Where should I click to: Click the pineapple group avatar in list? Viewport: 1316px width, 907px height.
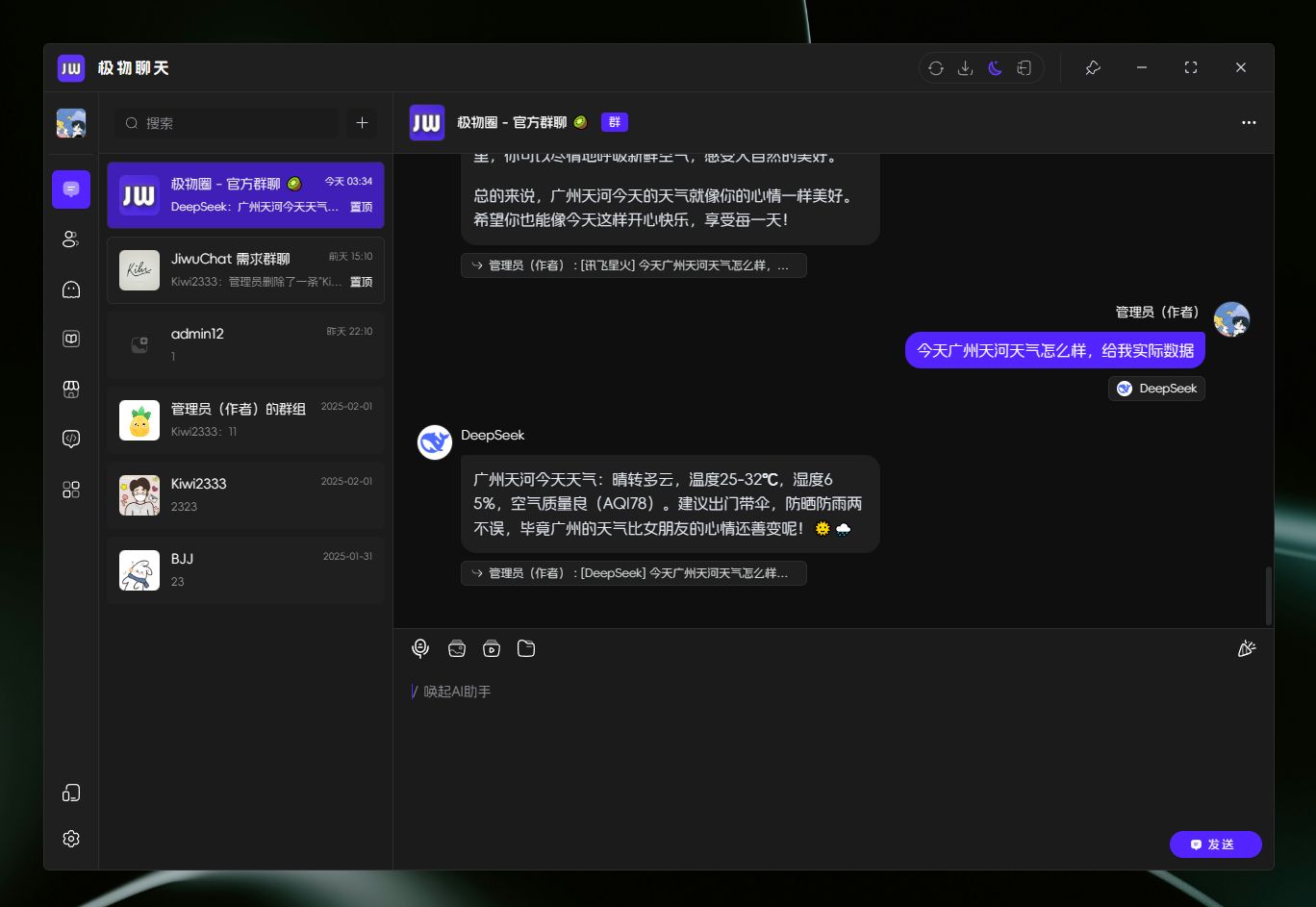point(139,420)
